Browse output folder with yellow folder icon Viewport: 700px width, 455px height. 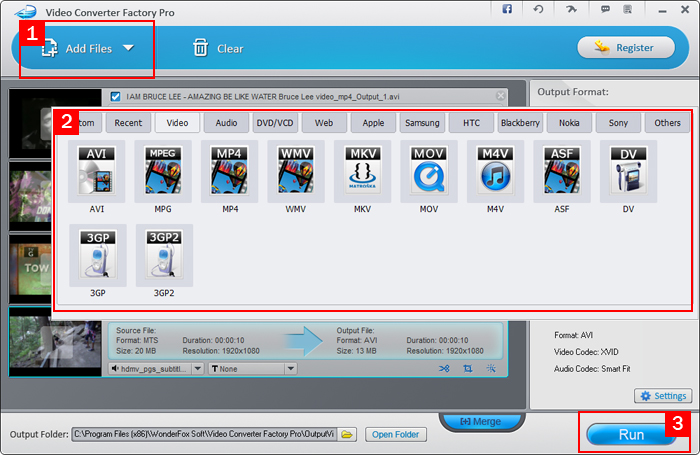pos(347,434)
